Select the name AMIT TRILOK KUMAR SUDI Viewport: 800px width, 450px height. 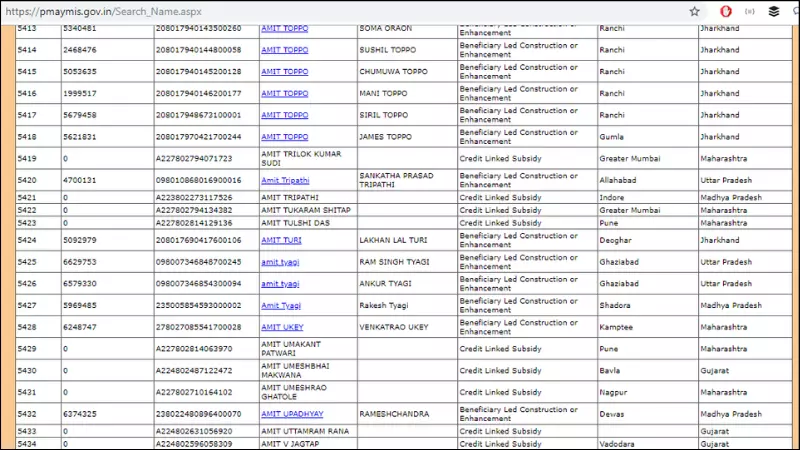point(301,158)
